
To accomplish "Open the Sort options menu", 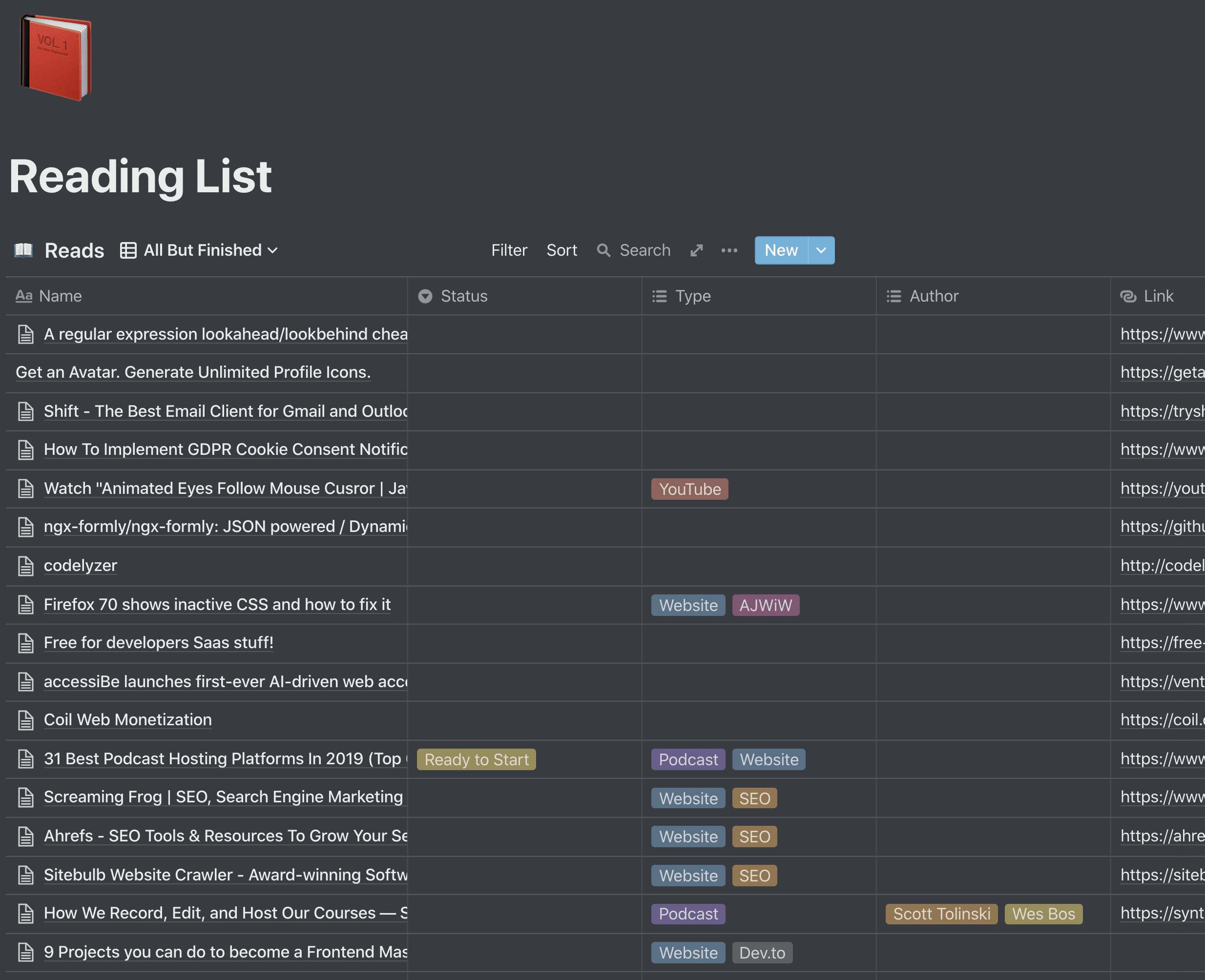I will (x=561, y=250).
